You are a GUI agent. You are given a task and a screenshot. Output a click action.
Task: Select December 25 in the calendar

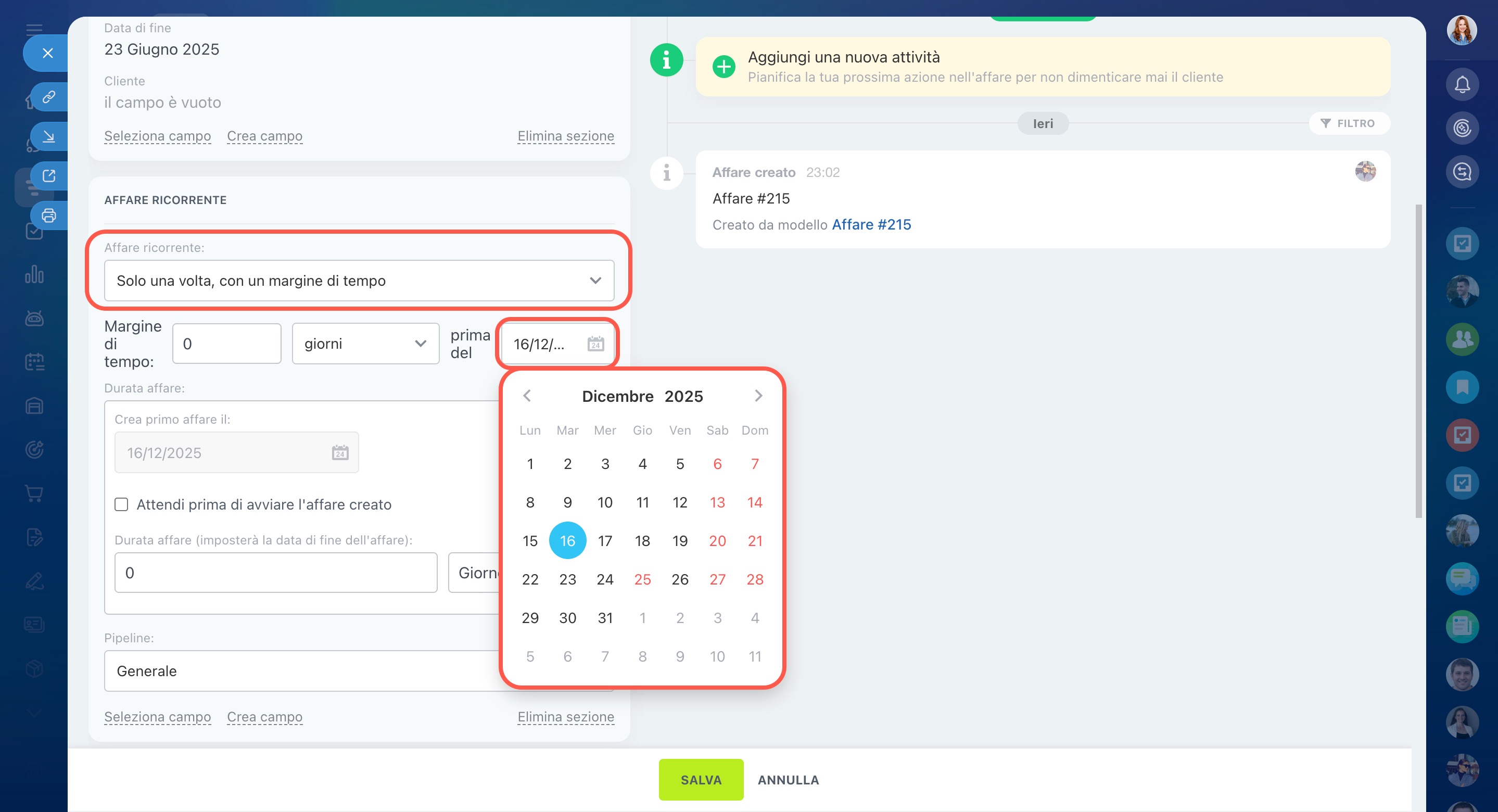[x=642, y=579]
